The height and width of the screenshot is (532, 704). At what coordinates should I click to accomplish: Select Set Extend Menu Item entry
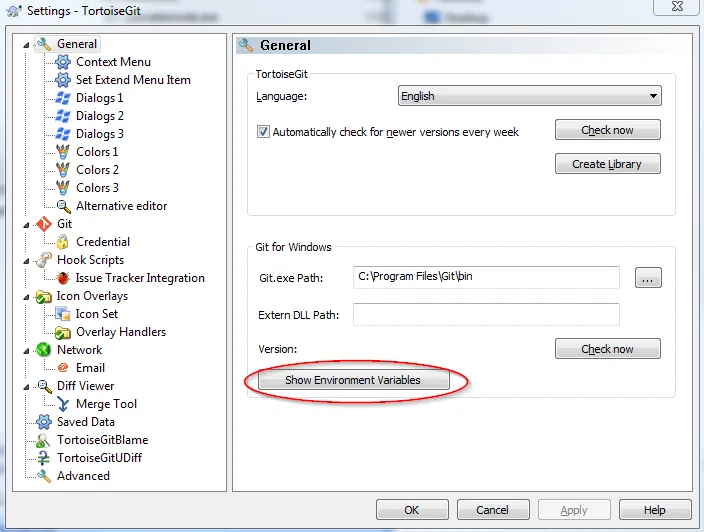coord(133,80)
